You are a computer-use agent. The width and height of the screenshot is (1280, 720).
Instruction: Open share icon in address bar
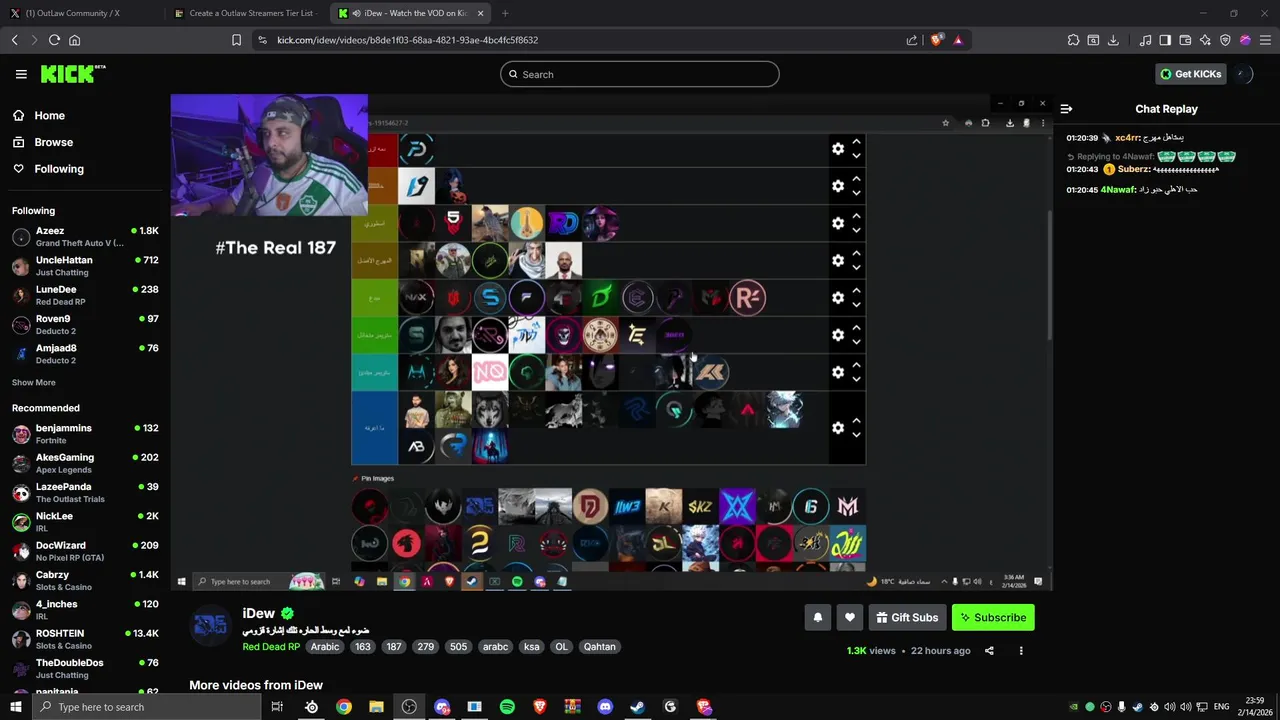pos(912,40)
